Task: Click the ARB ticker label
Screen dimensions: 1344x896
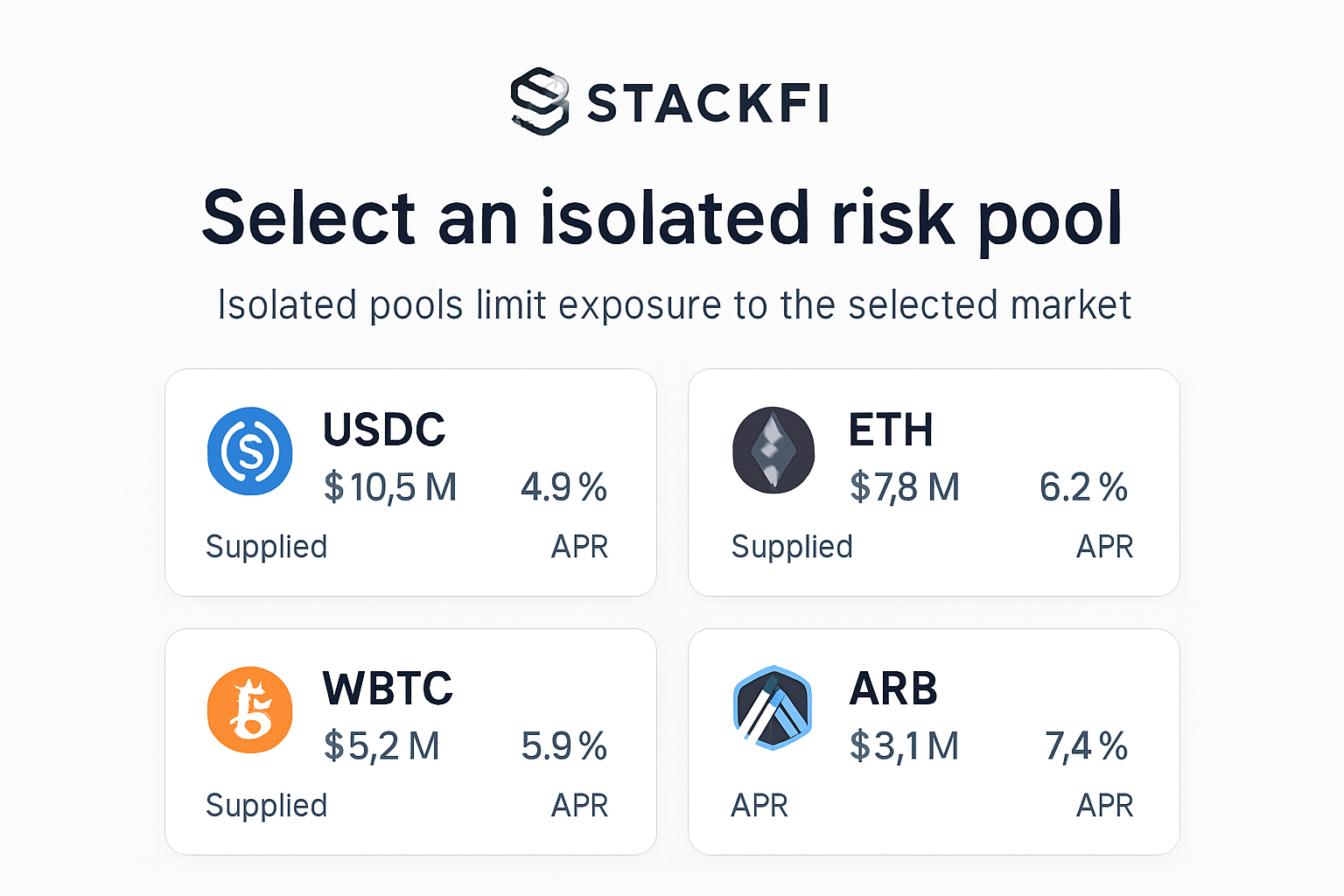Action: [x=894, y=689]
